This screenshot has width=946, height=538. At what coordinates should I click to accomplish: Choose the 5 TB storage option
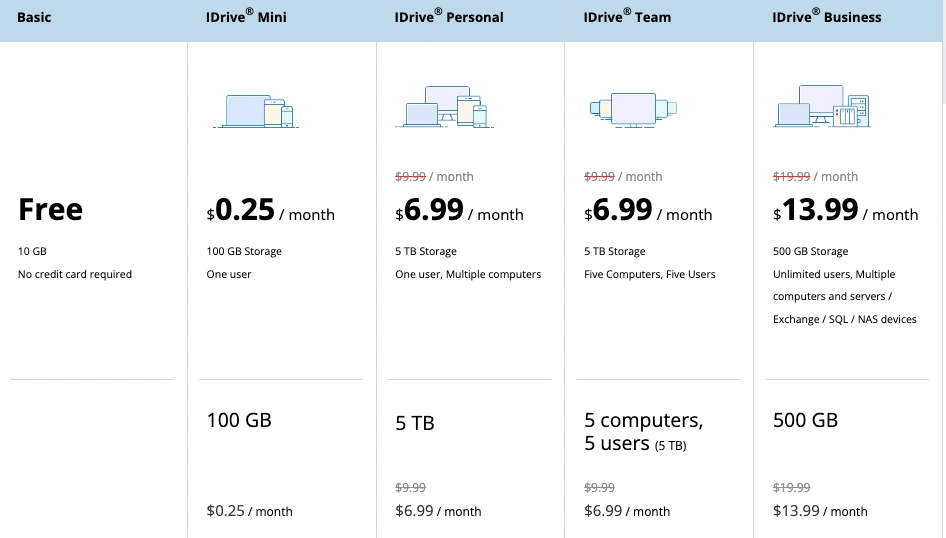415,423
